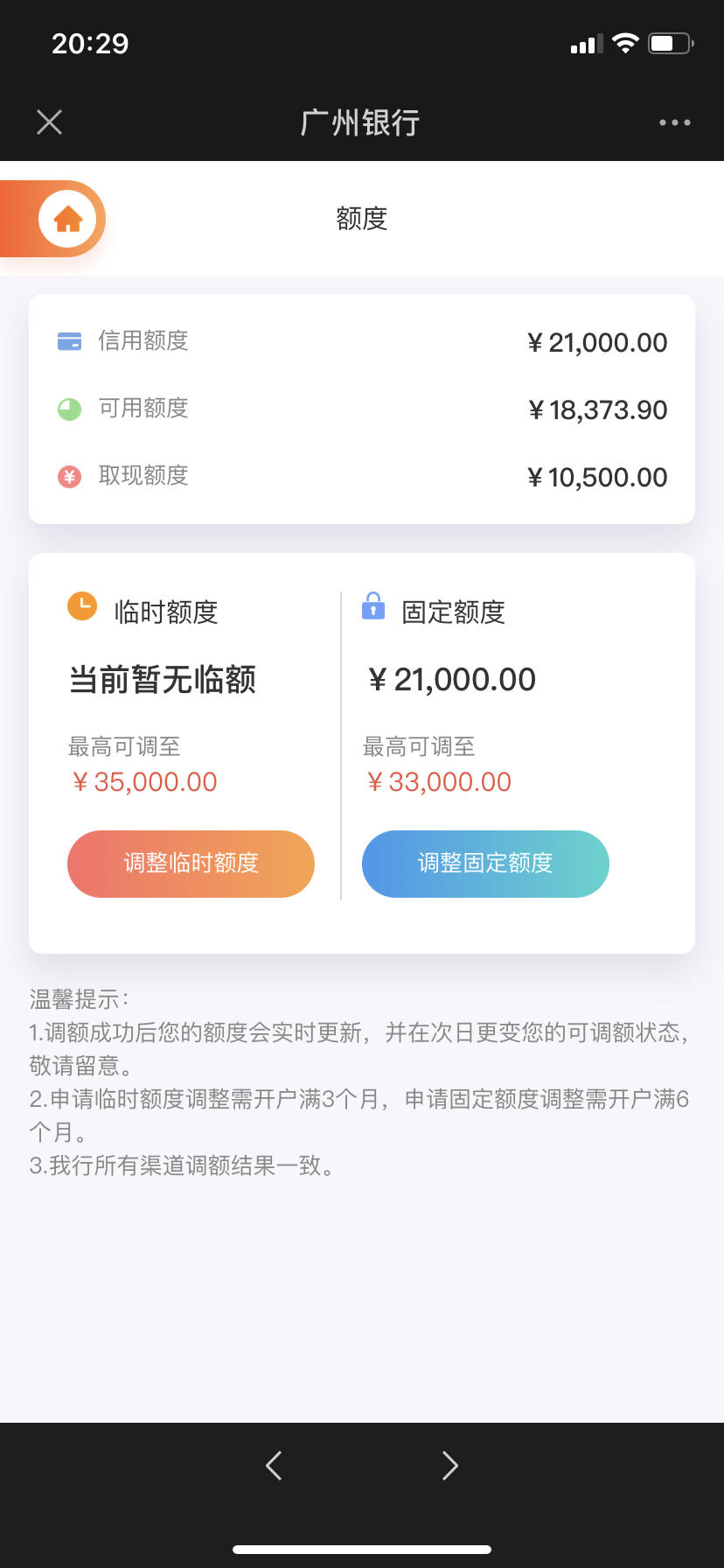Tap the 可用额度 amount ¥18,373.90
Viewport: 724px width, 1568px height.
tap(598, 409)
